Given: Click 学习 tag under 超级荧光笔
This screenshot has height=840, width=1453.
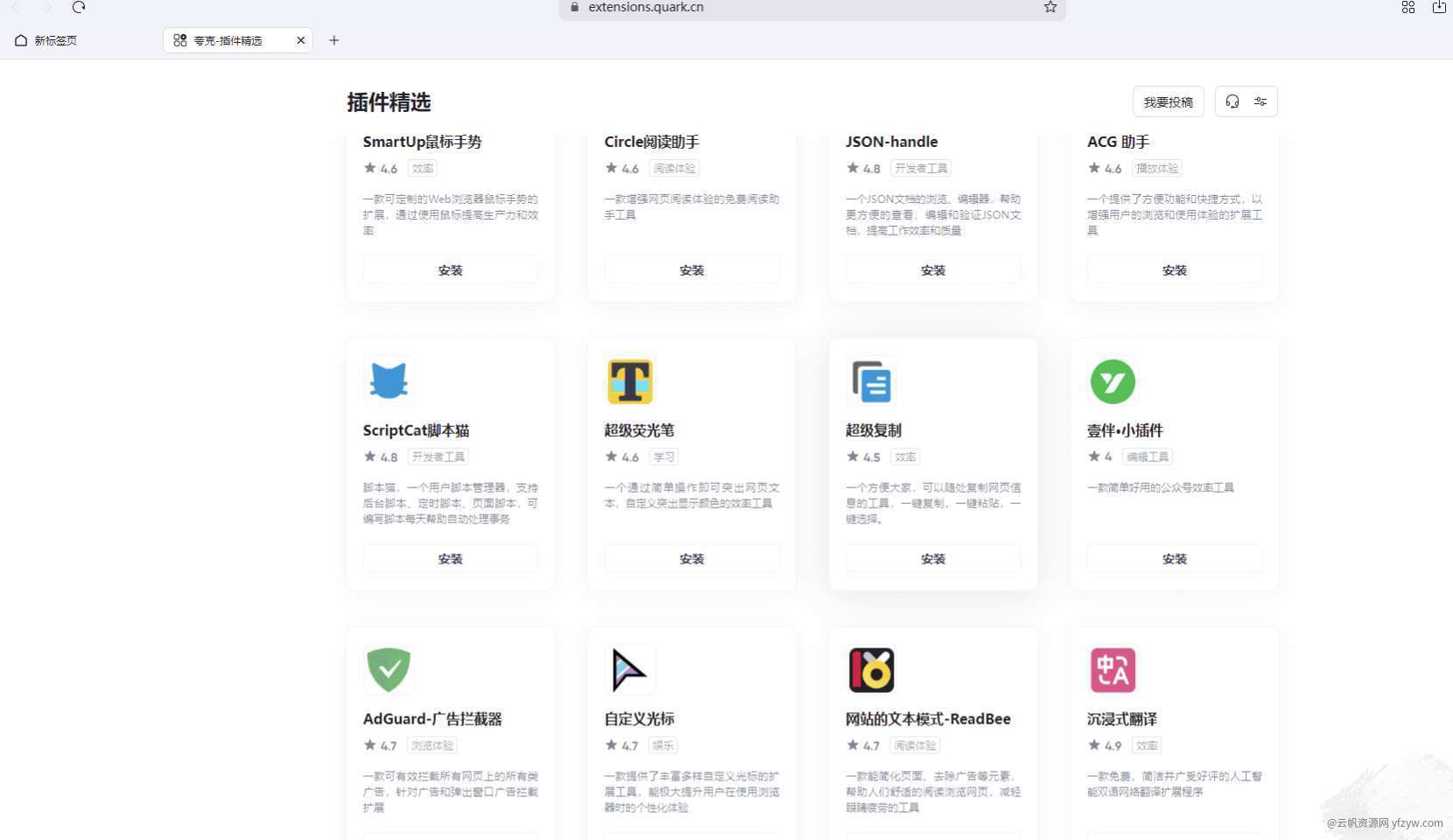Looking at the screenshot, I should 664,457.
